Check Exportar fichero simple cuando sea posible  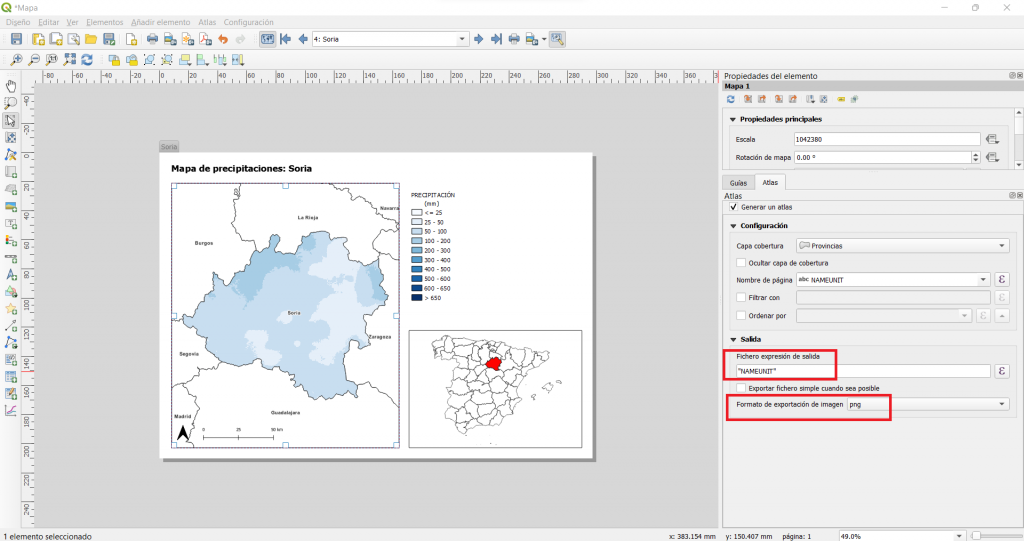[741, 388]
